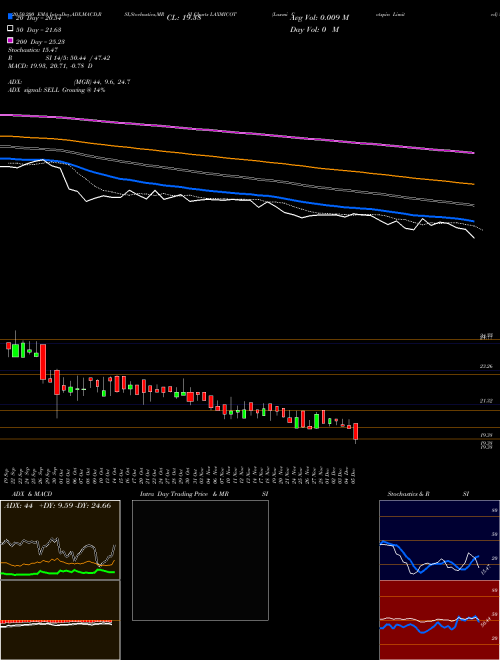
Task: Click the ADX (MGR) 44, 9.6, 24.7 line
Action: [x=69, y=82]
